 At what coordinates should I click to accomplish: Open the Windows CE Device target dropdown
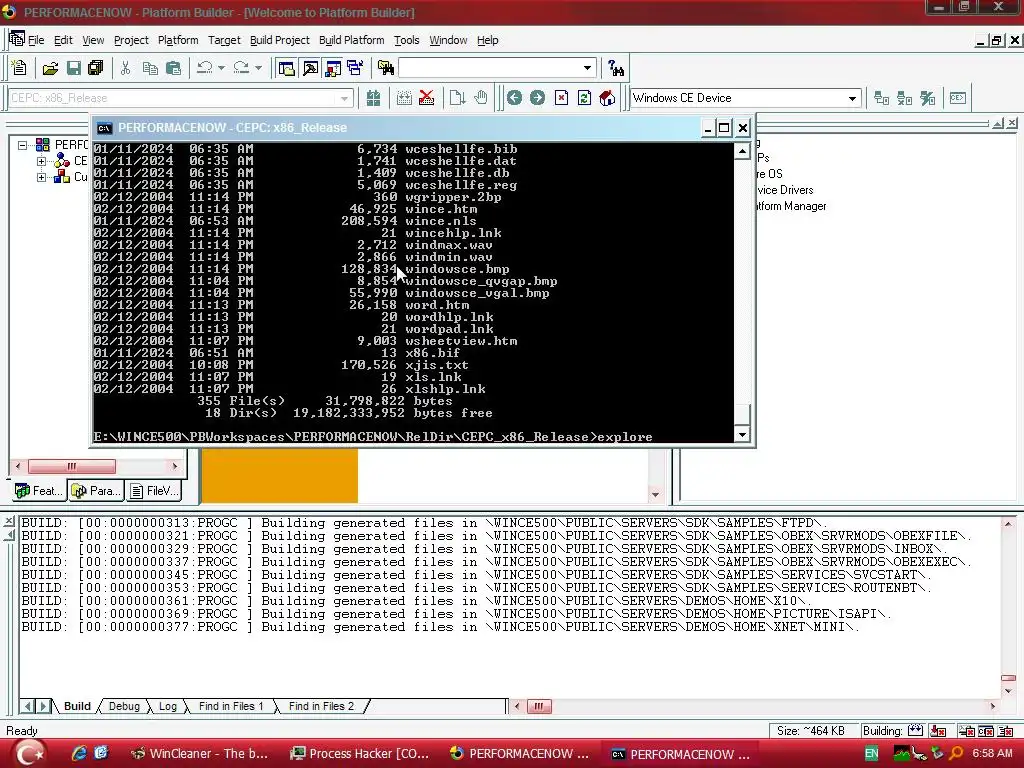852,99
